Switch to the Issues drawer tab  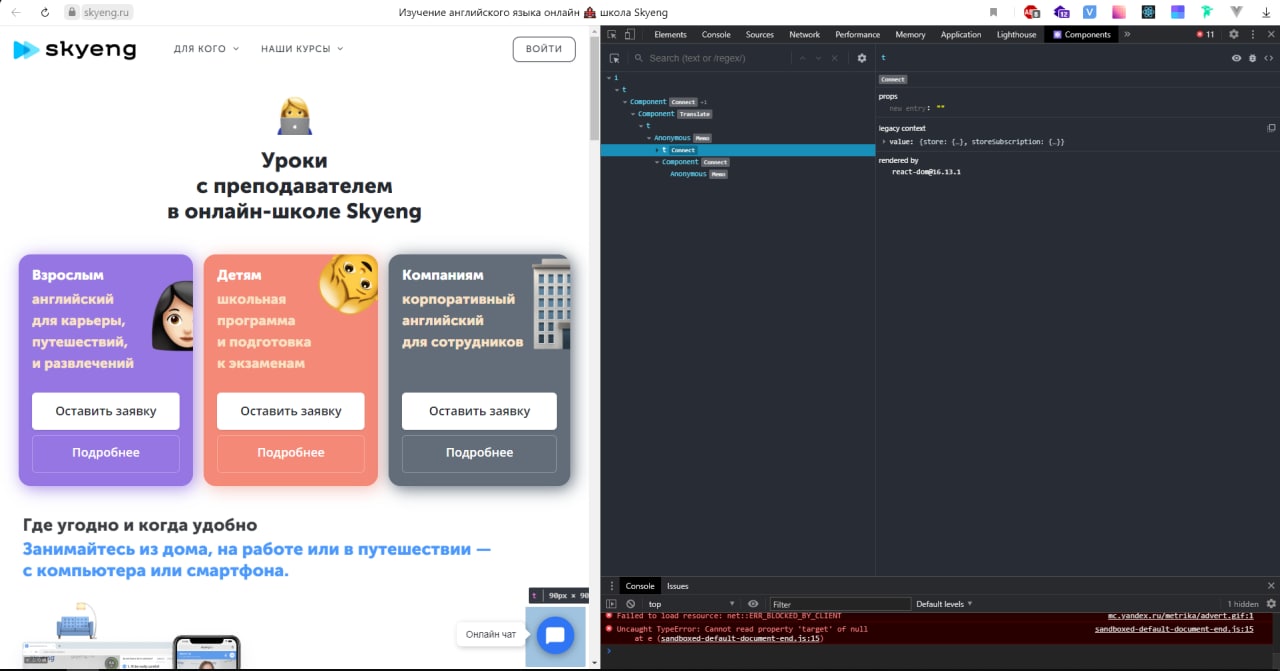[x=678, y=586]
